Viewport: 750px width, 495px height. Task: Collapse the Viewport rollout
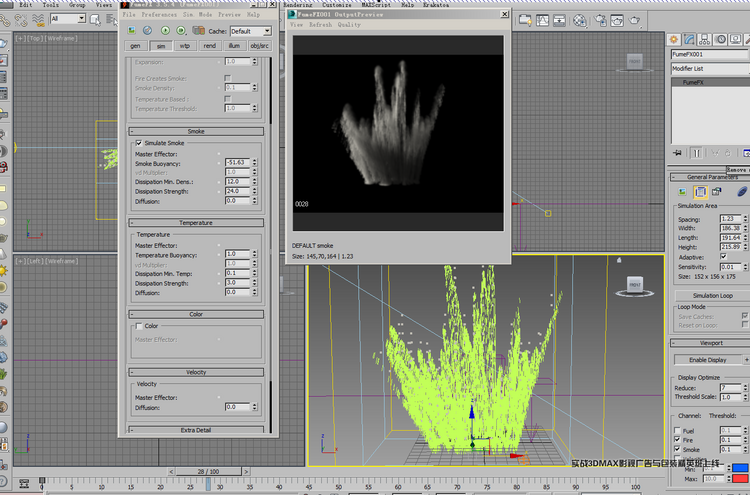(709, 343)
